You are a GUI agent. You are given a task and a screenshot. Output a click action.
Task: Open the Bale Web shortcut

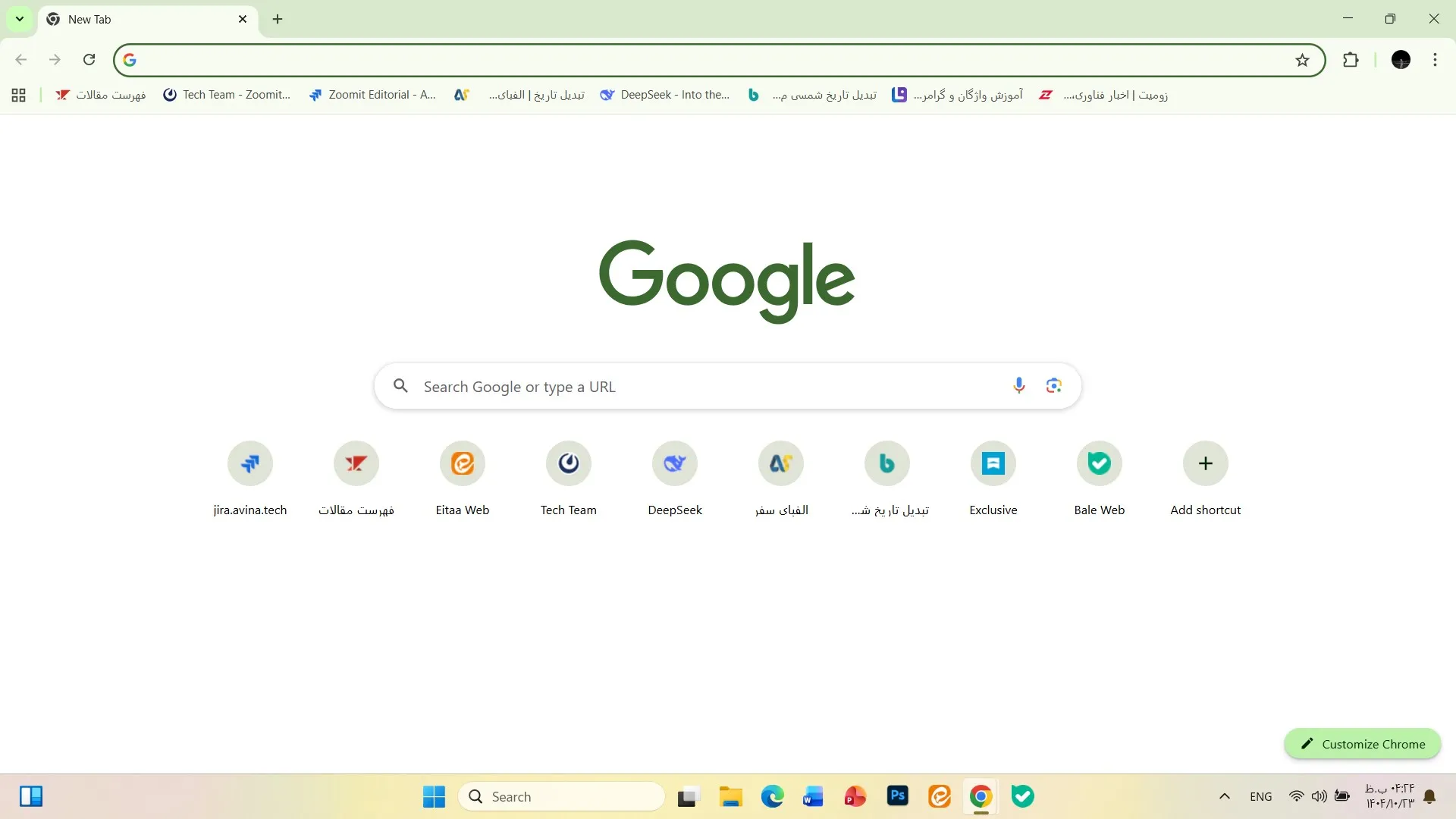[x=1099, y=463]
